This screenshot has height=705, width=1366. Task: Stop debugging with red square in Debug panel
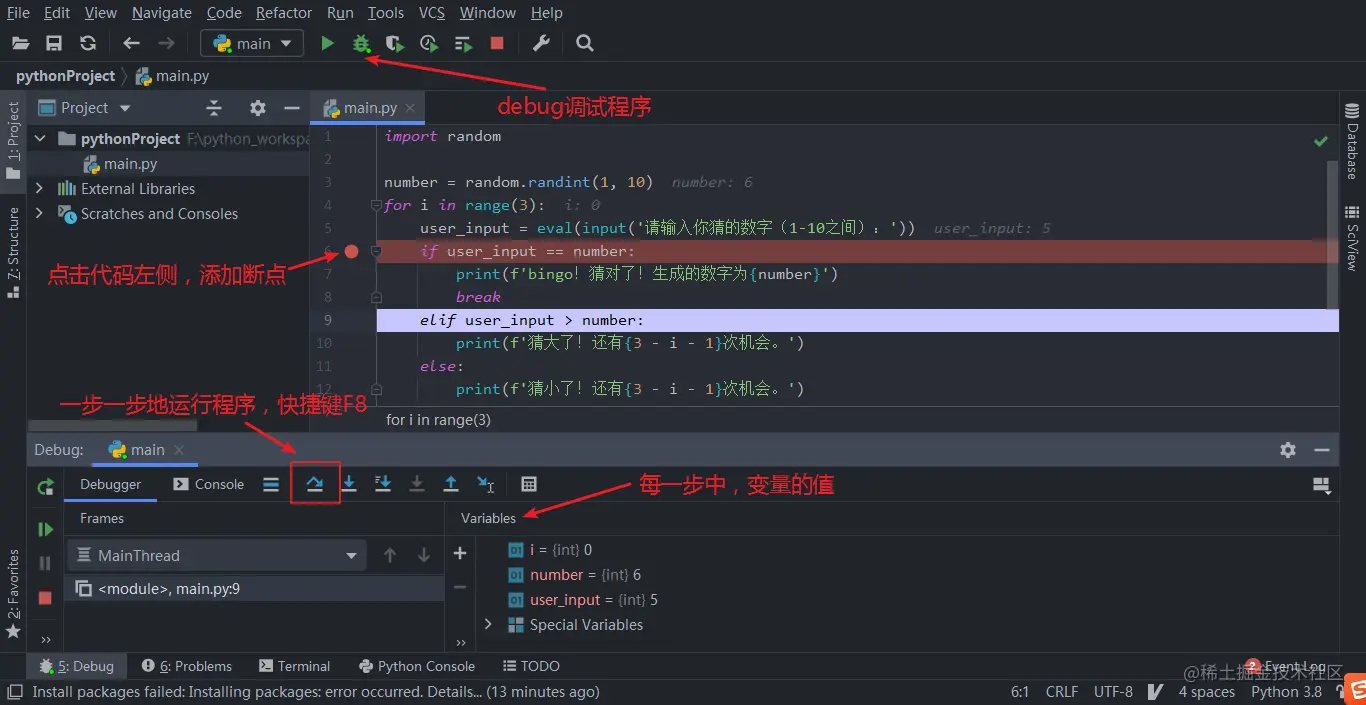(x=45, y=597)
